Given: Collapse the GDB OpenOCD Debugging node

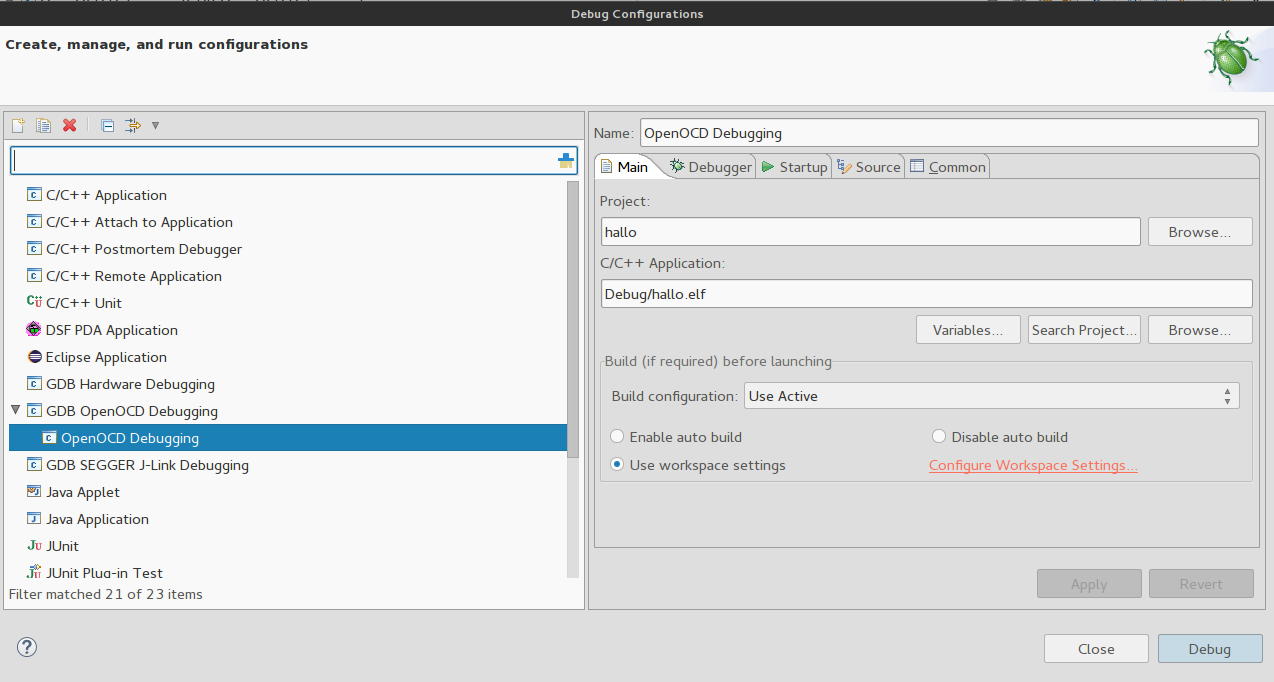Looking at the screenshot, I should pyautogui.click(x=15, y=411).
